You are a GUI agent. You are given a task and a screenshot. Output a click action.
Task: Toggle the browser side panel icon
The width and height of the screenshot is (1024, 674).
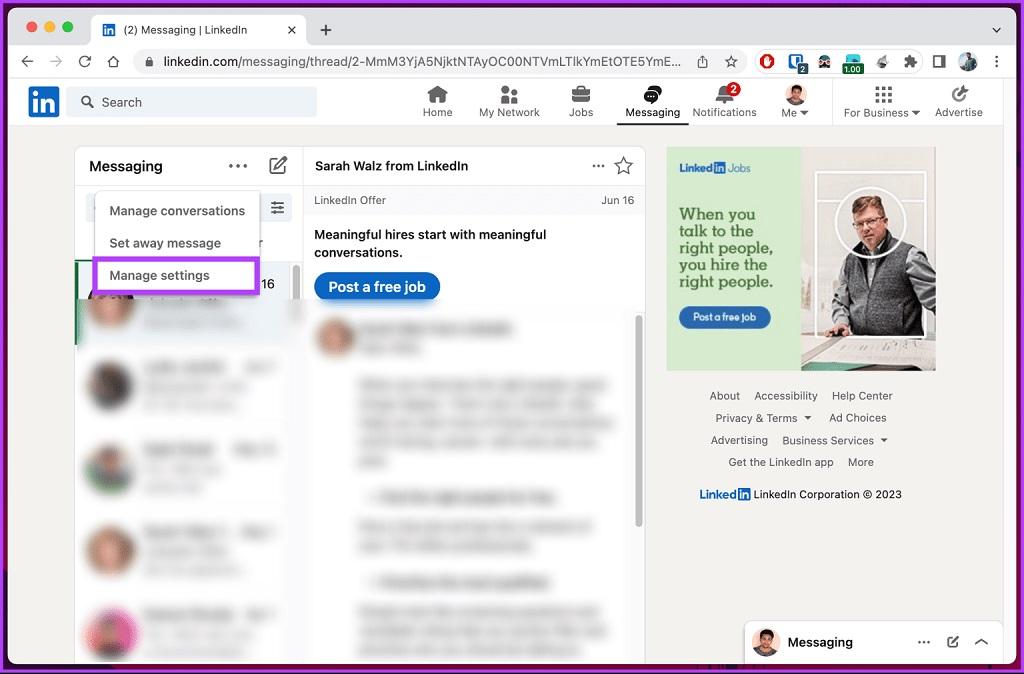pyautogui.click(x=939, y=61)
